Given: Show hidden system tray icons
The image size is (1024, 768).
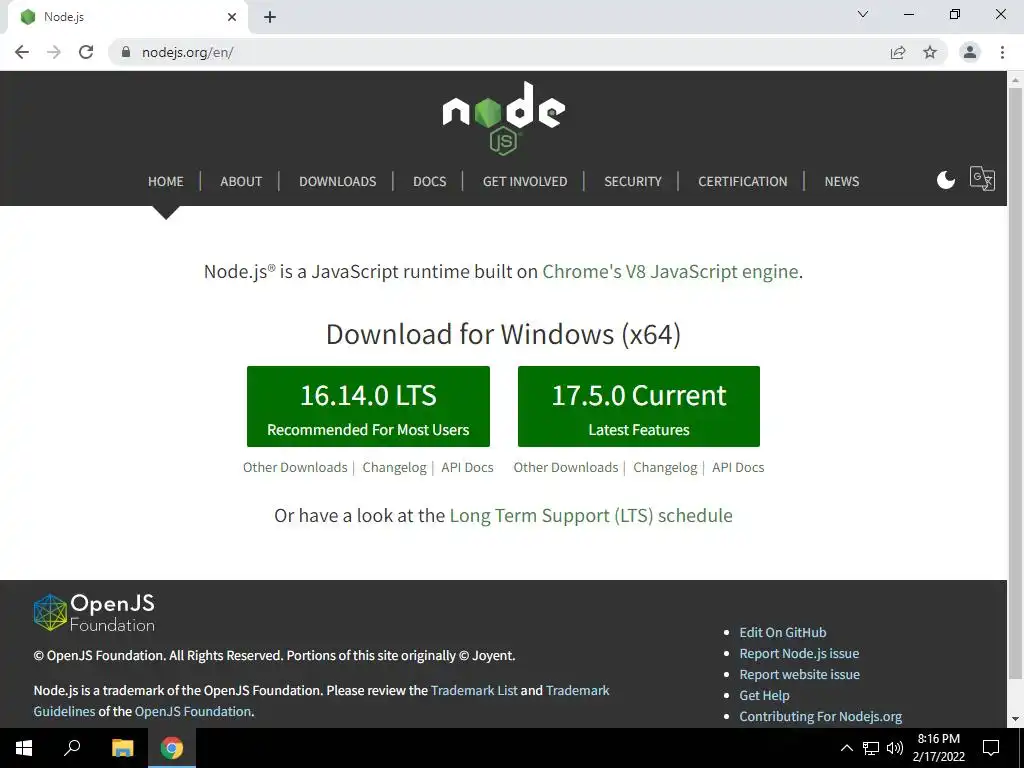Looking at the screenshot, I should click(846, 748).
